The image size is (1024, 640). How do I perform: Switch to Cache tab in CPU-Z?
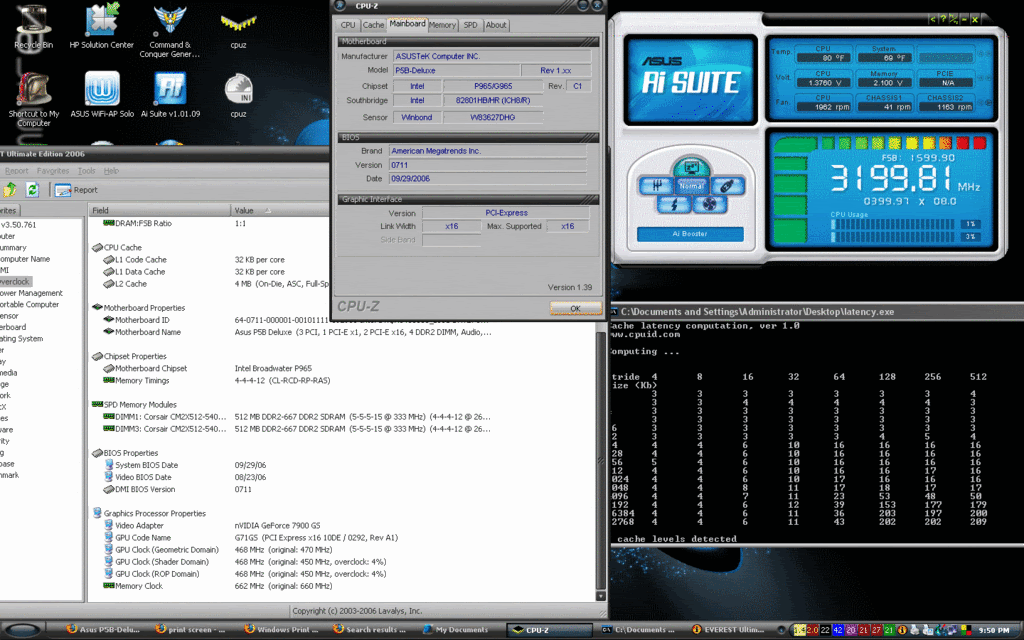coord(374,25)
